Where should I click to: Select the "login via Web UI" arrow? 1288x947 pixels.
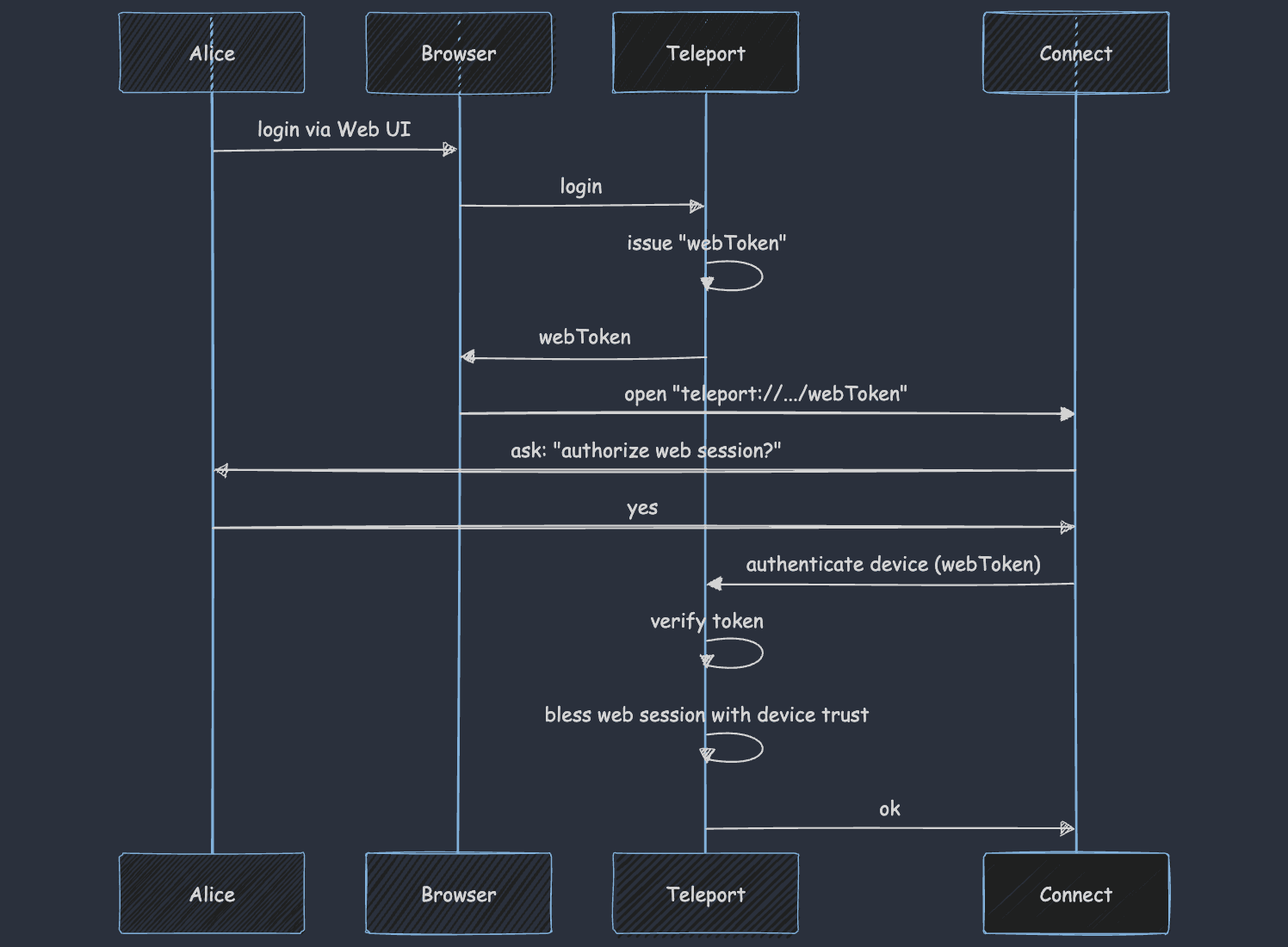(334, 148)
